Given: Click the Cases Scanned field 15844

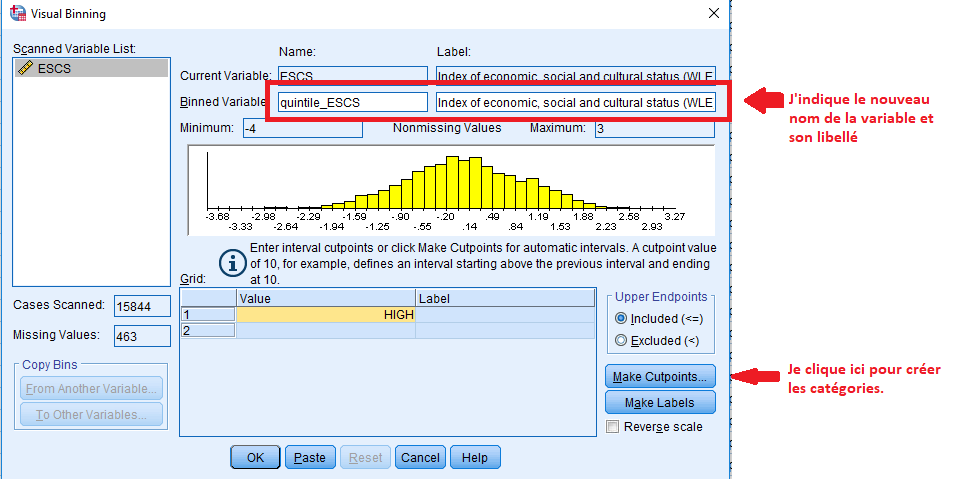Looking at the screenshot, I should 142,306.
